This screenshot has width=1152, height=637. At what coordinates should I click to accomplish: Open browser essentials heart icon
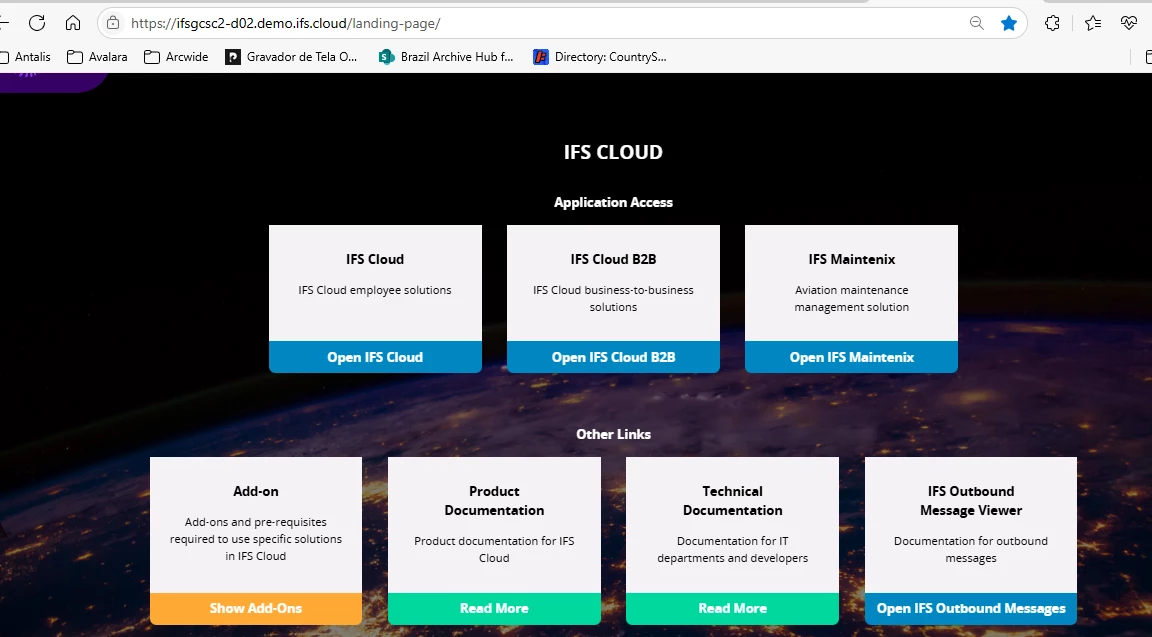[1129, 24]
